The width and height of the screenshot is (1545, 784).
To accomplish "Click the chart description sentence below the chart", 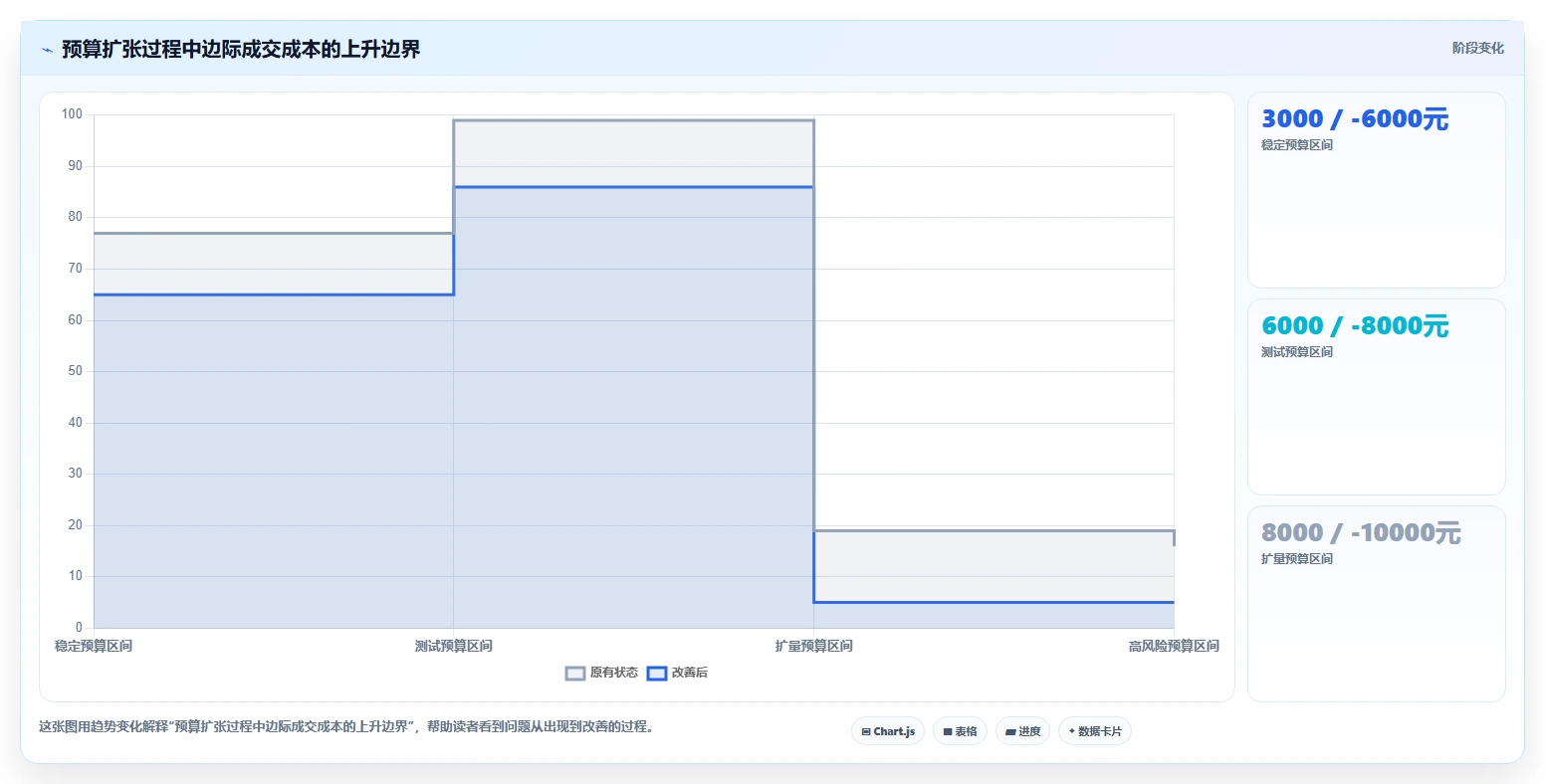I will (348, 727).
